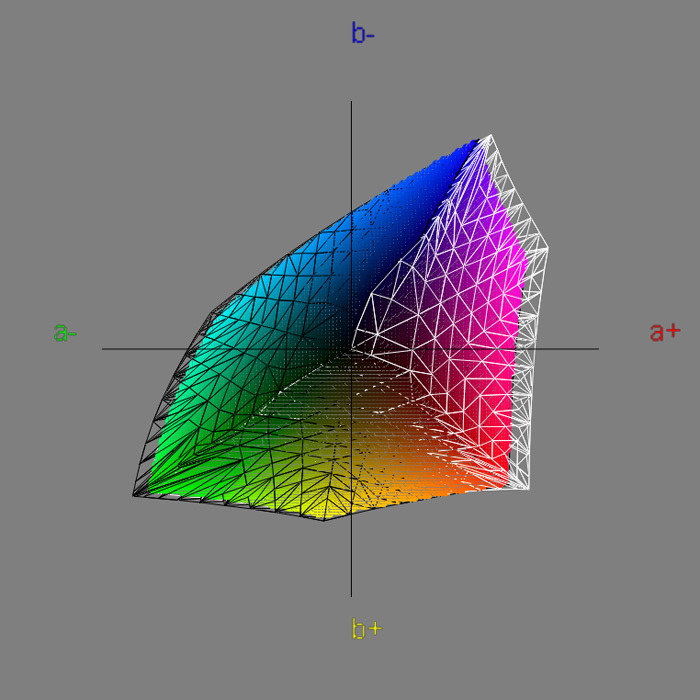The image size is (700, 700).
Task: Click the green "a-" axis label
Action: tap(65, 332)
